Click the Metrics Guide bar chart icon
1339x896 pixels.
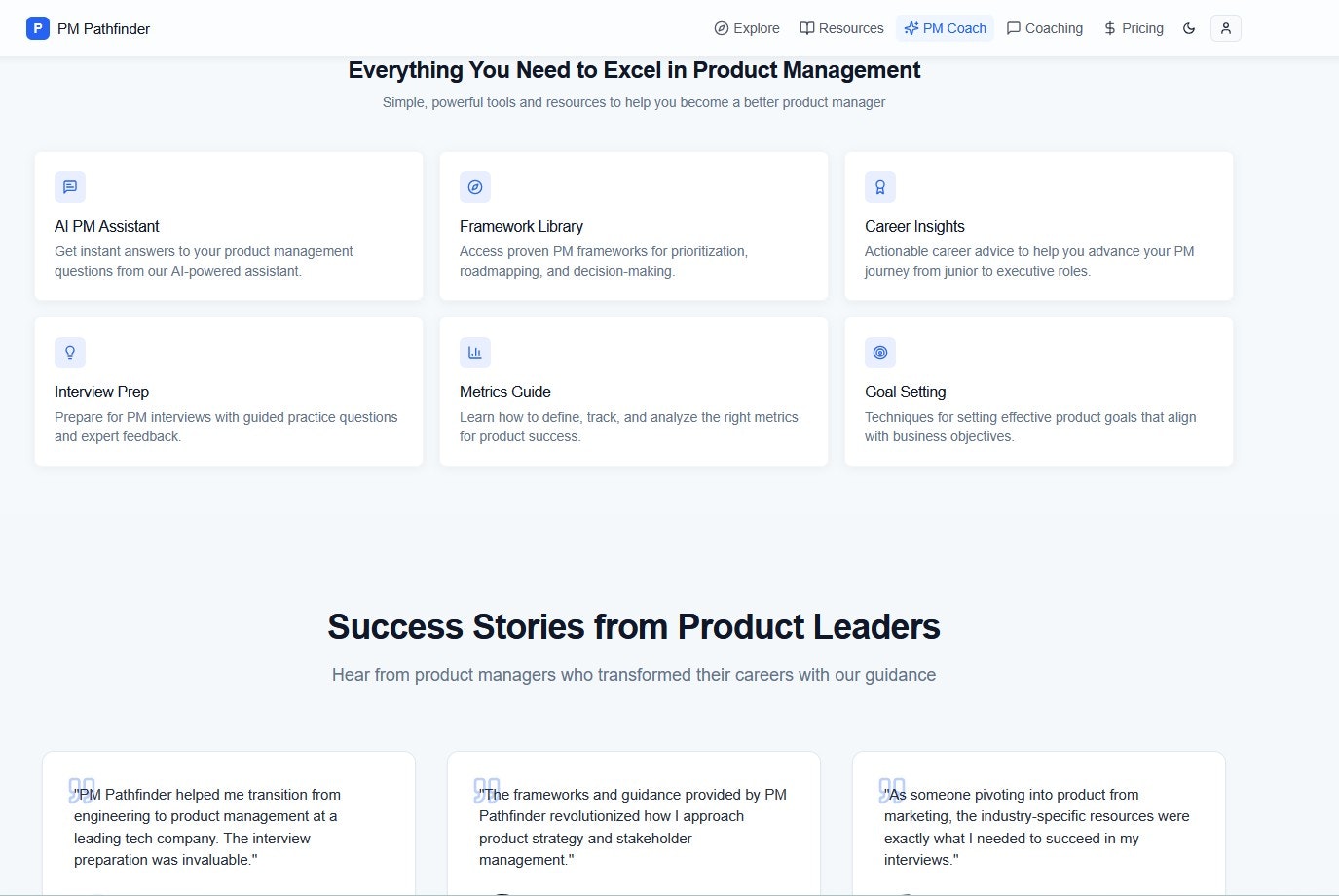[475, 353]
